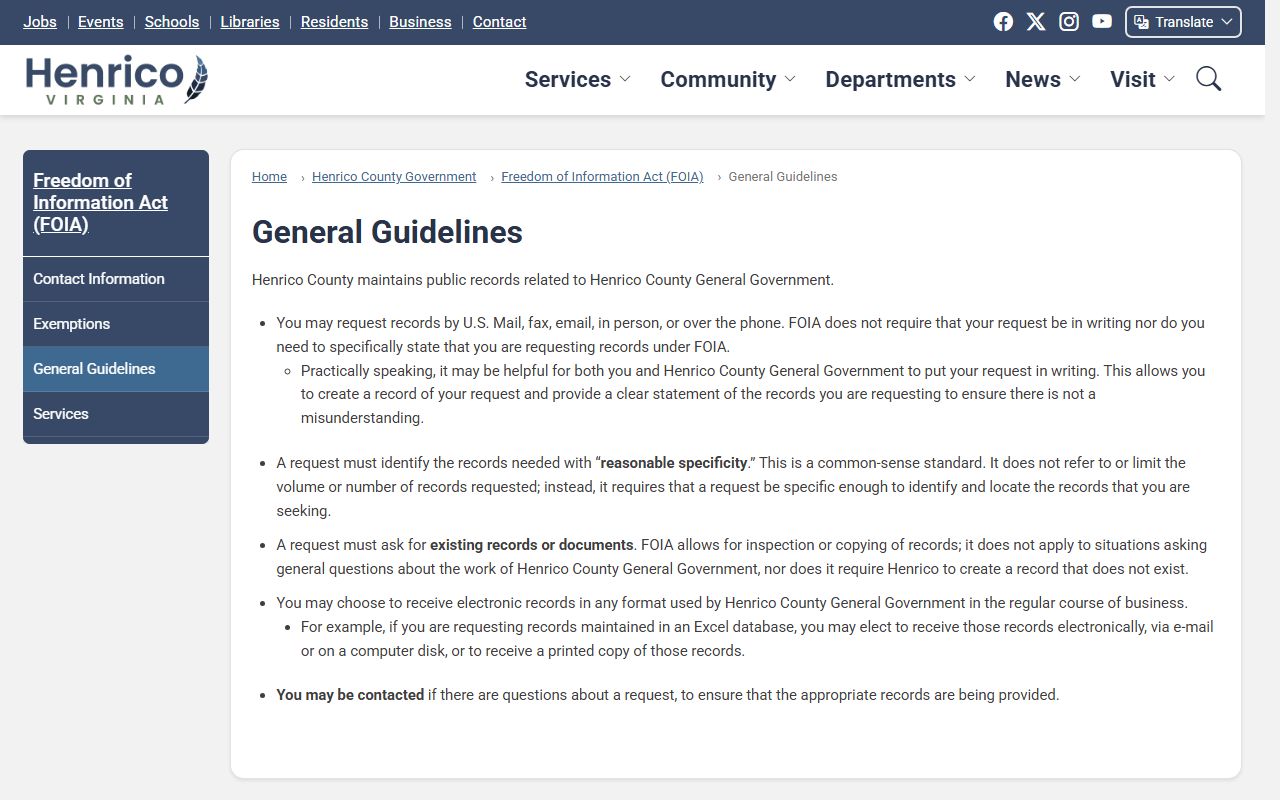Viewport: 1280px width, 800px height.
Task: Open the Instagram social icon
Action: click(1069, 22)
